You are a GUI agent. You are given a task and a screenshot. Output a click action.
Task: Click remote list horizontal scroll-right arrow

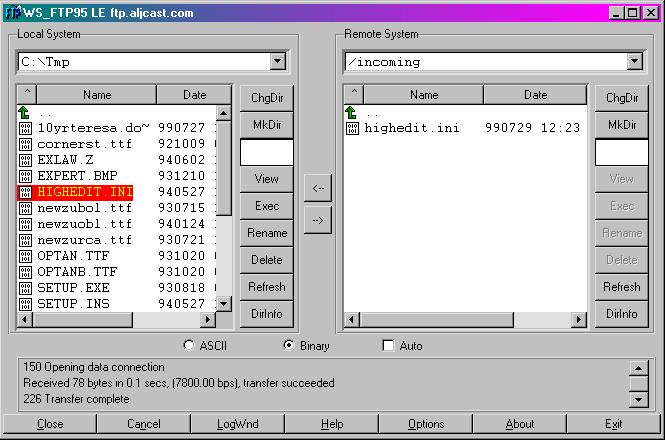(x=579, y=319)
